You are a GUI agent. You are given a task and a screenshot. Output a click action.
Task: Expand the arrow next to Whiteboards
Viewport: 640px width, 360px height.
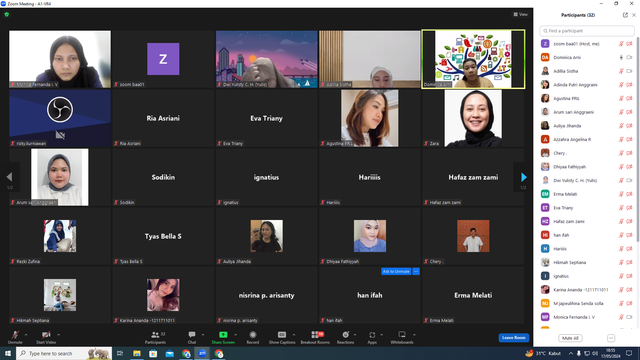pos(414,335)
